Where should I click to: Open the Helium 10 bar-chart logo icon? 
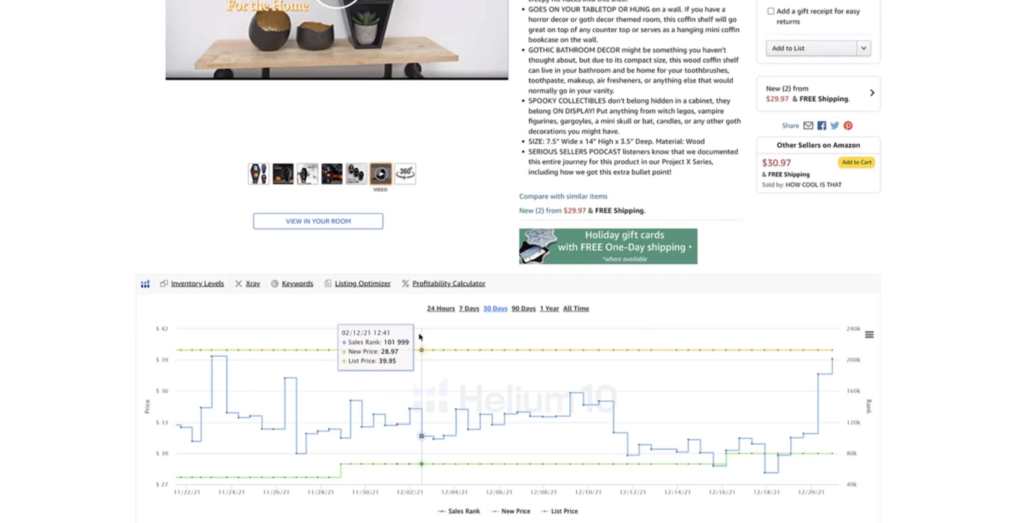145,284
